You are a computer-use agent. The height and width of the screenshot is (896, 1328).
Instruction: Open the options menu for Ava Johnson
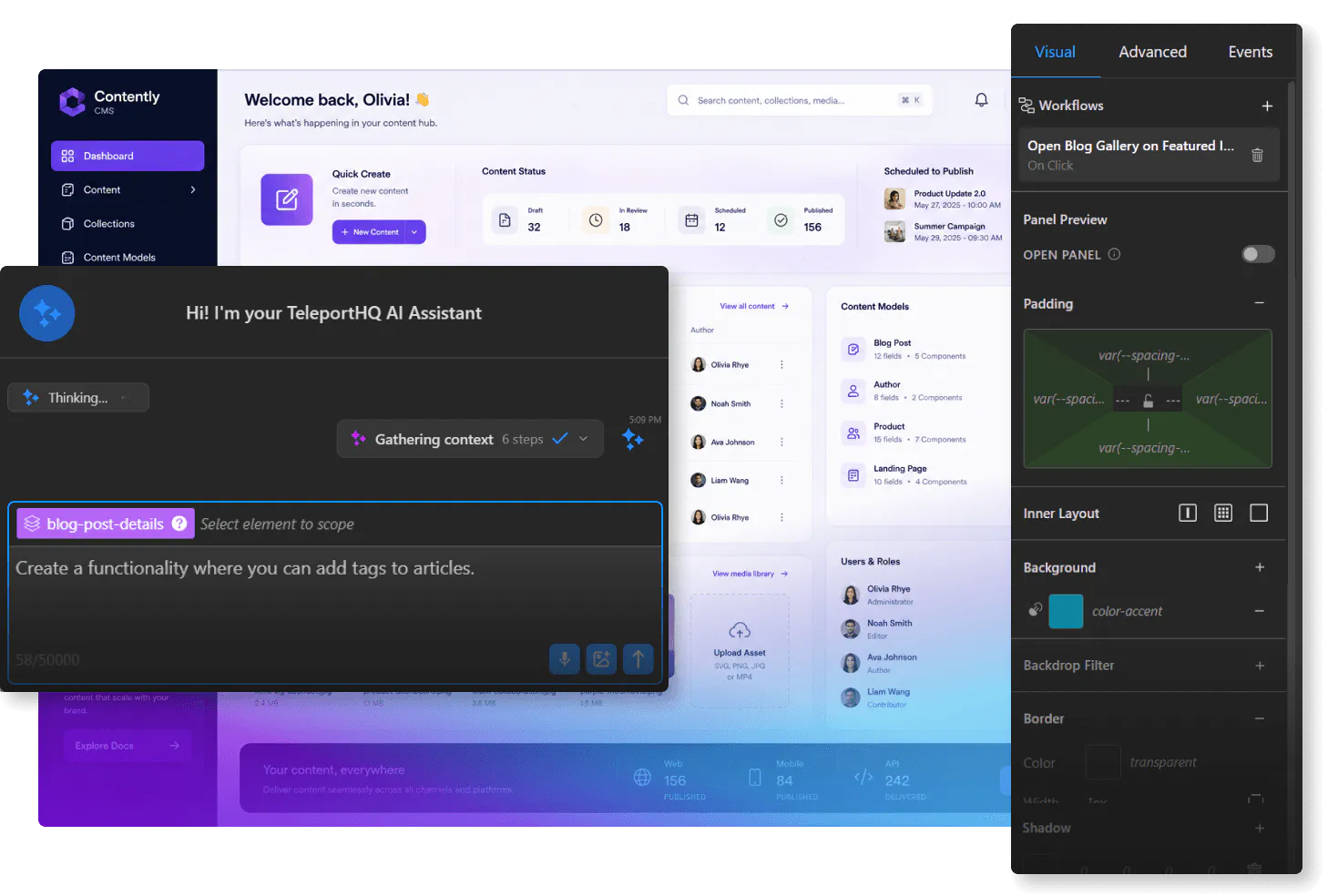click(x=781, y=442)
